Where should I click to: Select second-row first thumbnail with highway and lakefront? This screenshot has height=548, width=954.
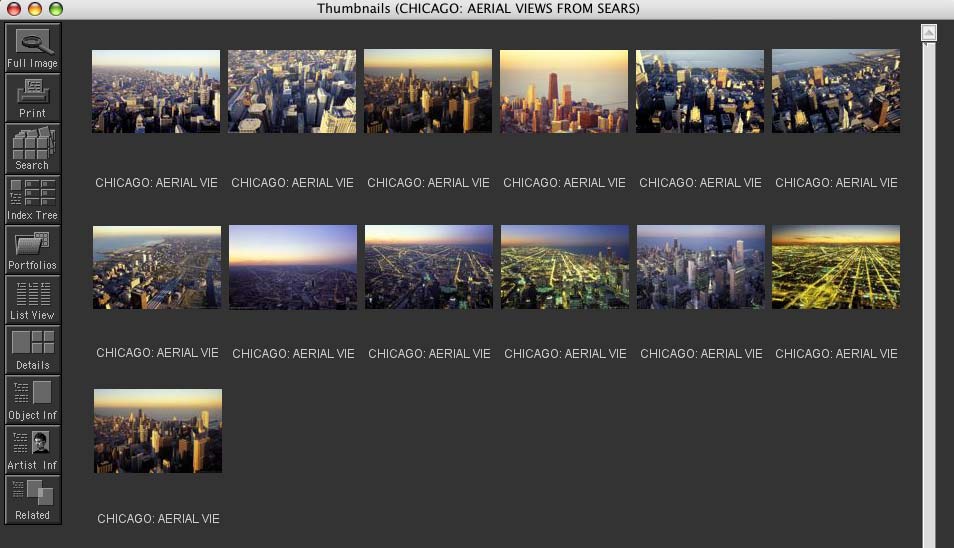[x=157, y=268]
